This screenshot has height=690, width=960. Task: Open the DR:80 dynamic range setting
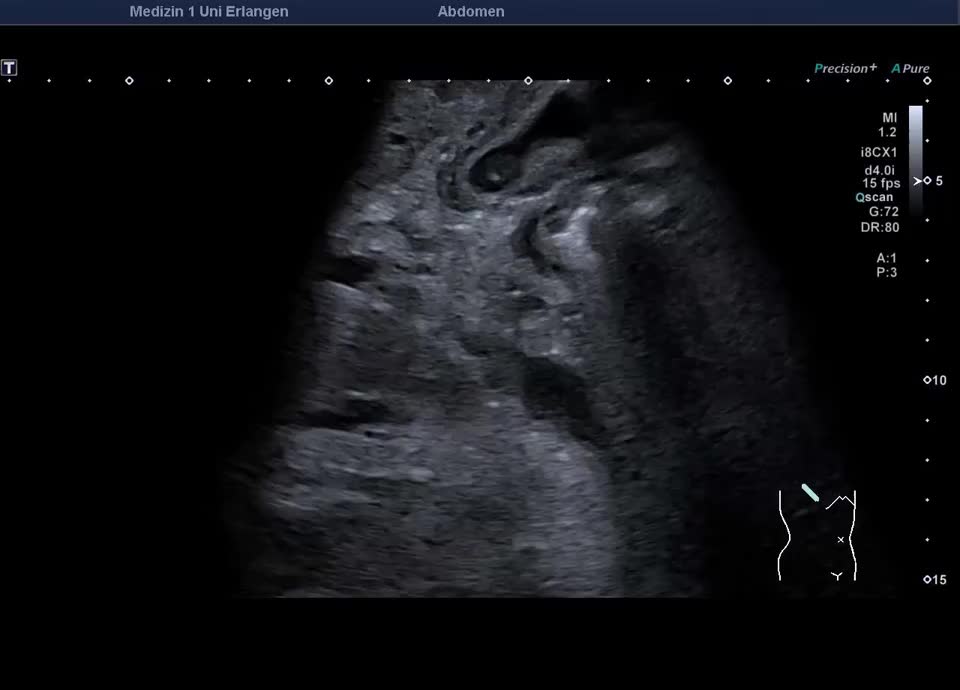click(x=880, y=227)
